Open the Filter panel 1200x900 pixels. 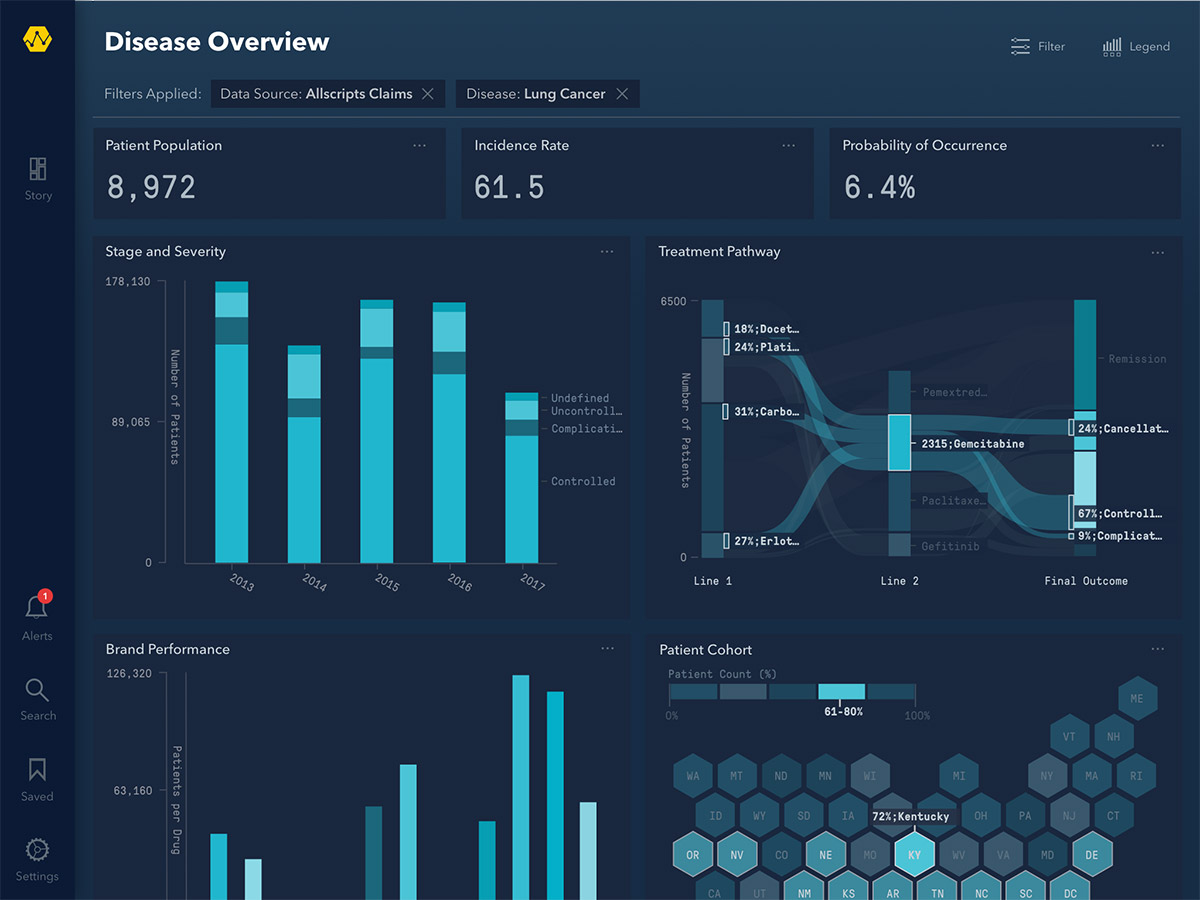1038,47
